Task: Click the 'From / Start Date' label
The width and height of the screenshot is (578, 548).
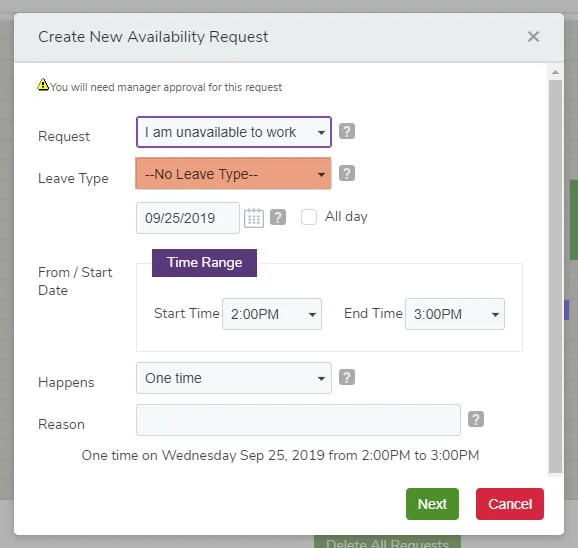Action: (x=75, y=281)
